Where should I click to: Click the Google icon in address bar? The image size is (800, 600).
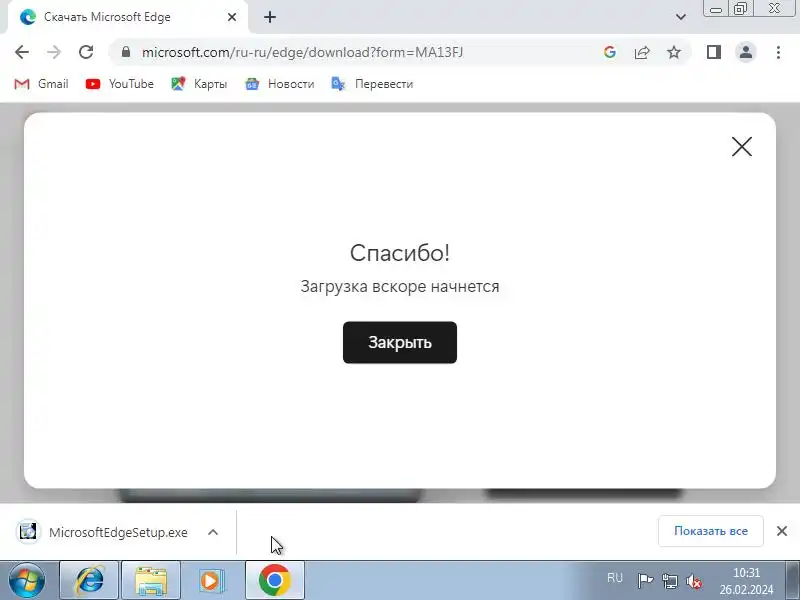(610, 52)
